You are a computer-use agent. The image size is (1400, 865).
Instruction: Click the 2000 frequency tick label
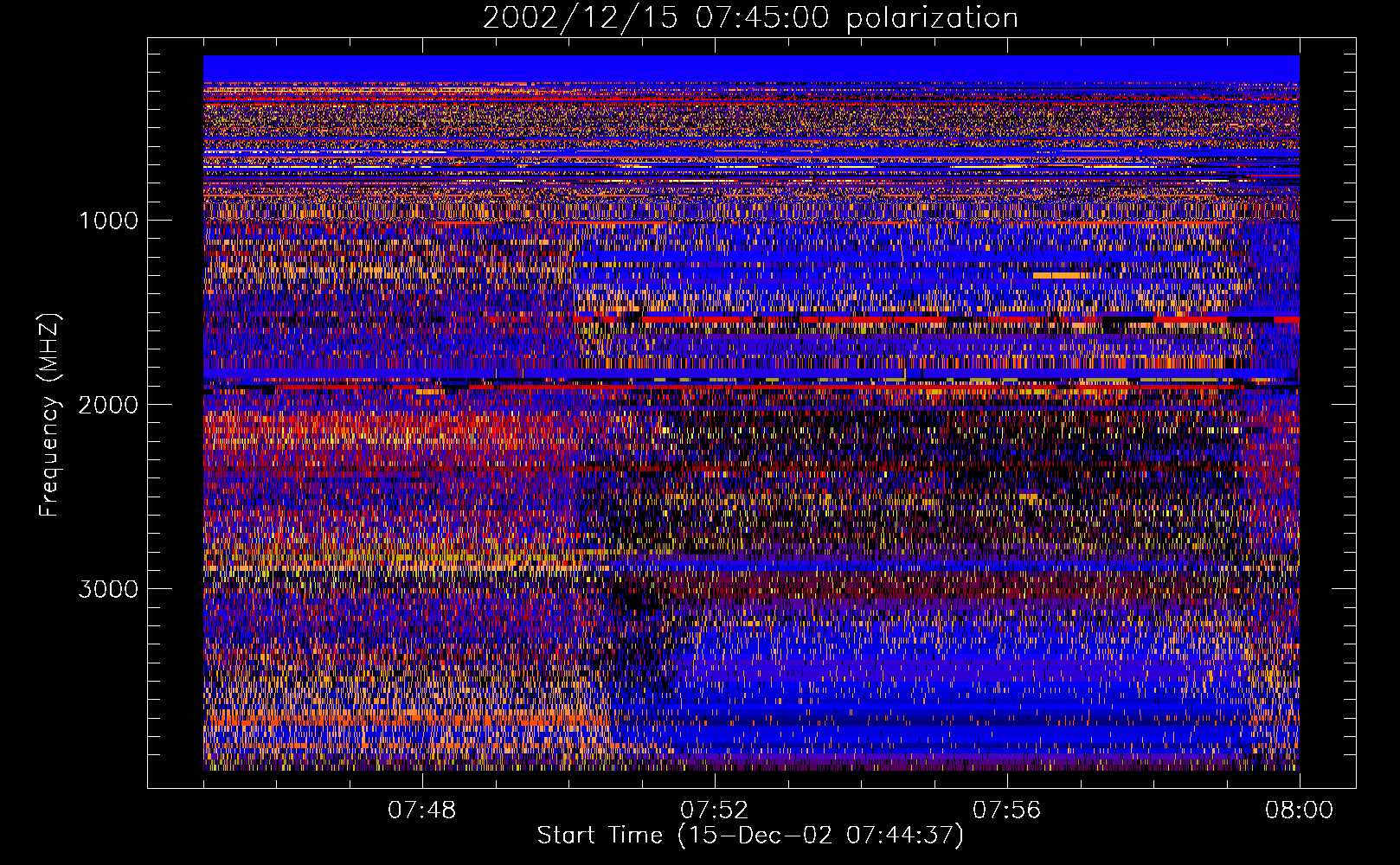(x=108, y=405)
